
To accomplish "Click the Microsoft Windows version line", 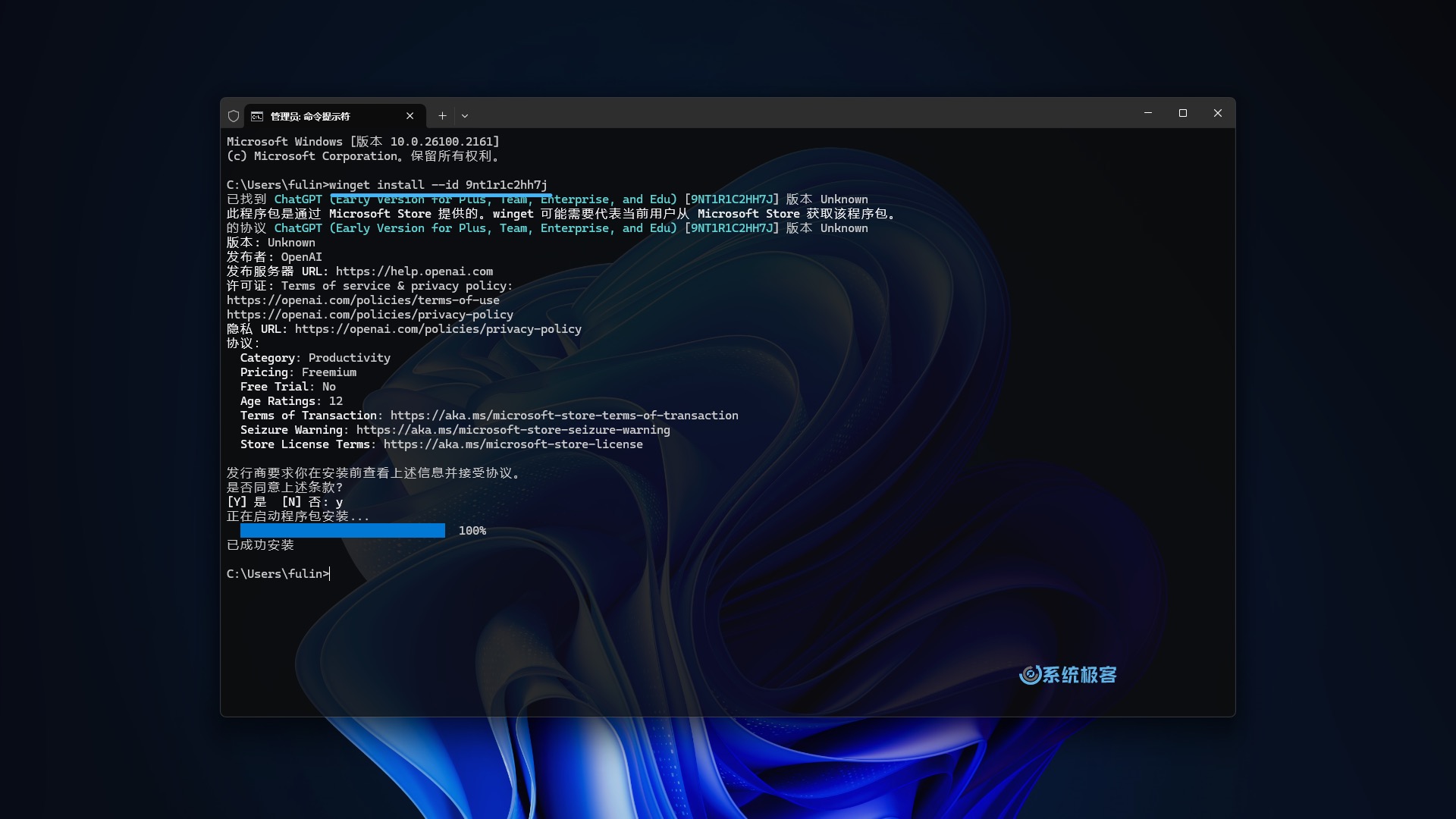I will coord(363,142).
